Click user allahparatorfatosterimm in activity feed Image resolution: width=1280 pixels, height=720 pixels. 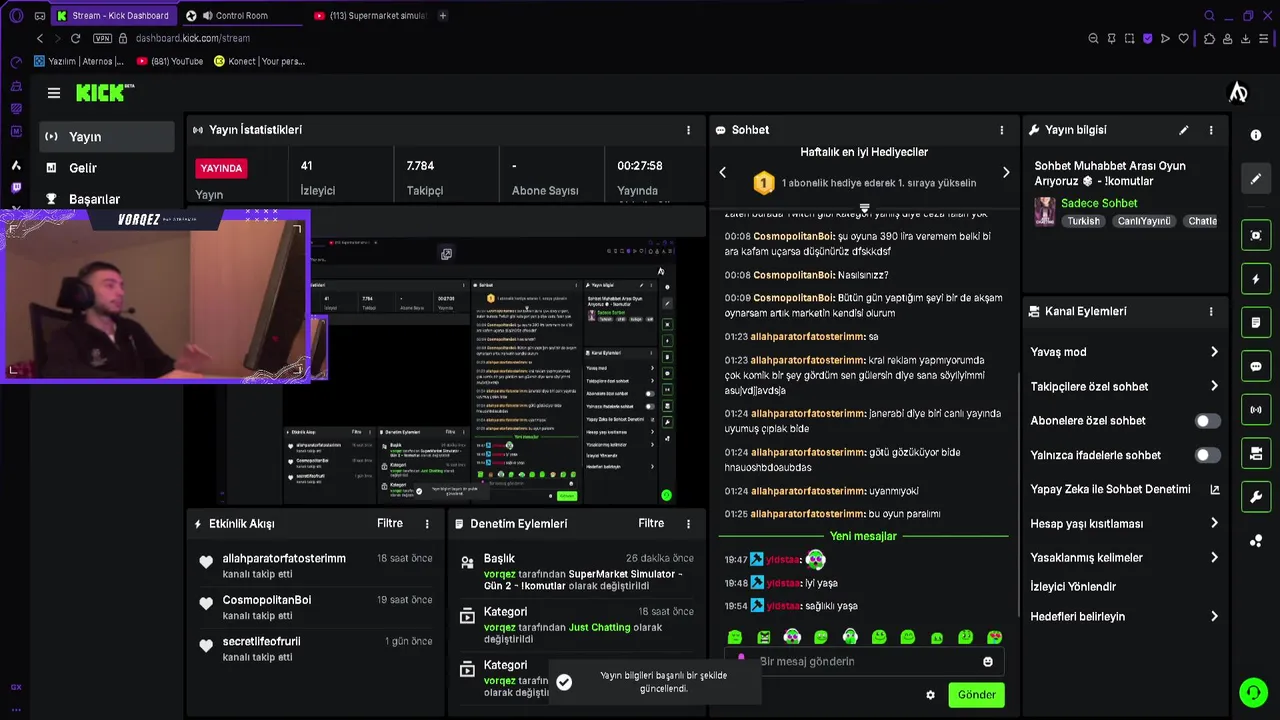pos(284,558)
